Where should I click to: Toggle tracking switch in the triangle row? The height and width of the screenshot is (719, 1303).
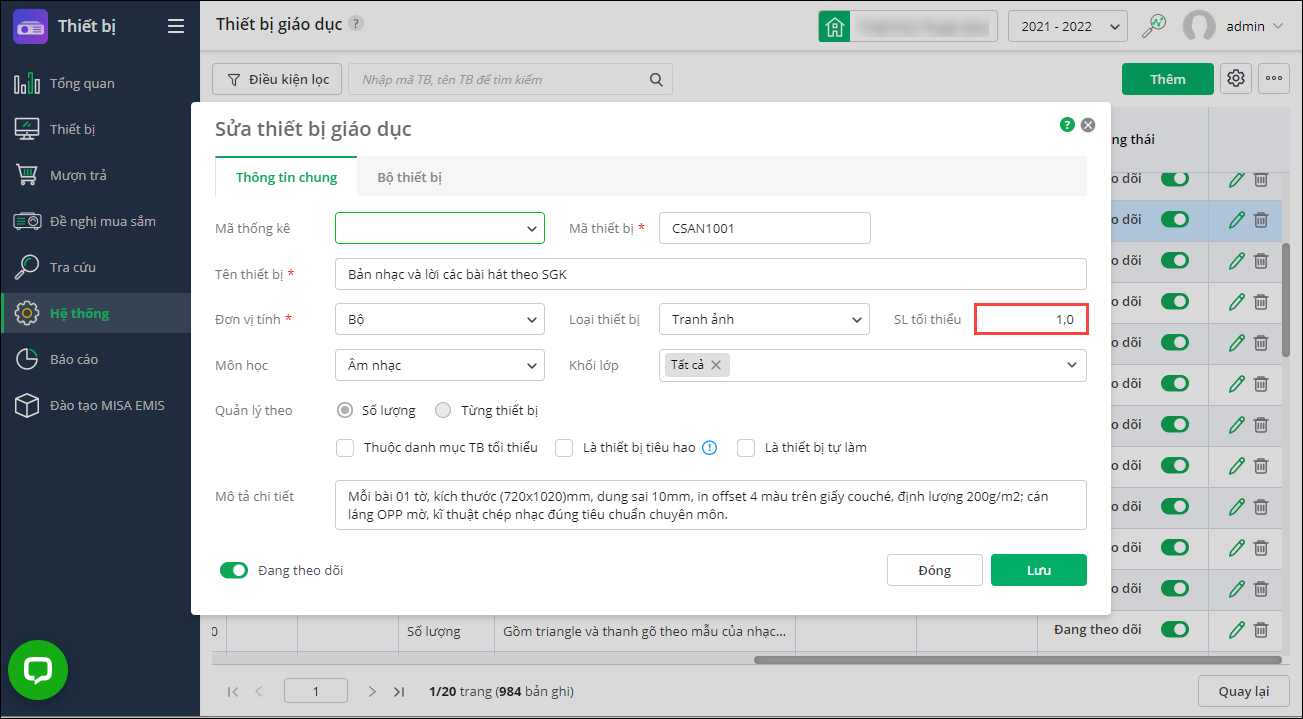pyautogui.click(x=1175, y=630)
